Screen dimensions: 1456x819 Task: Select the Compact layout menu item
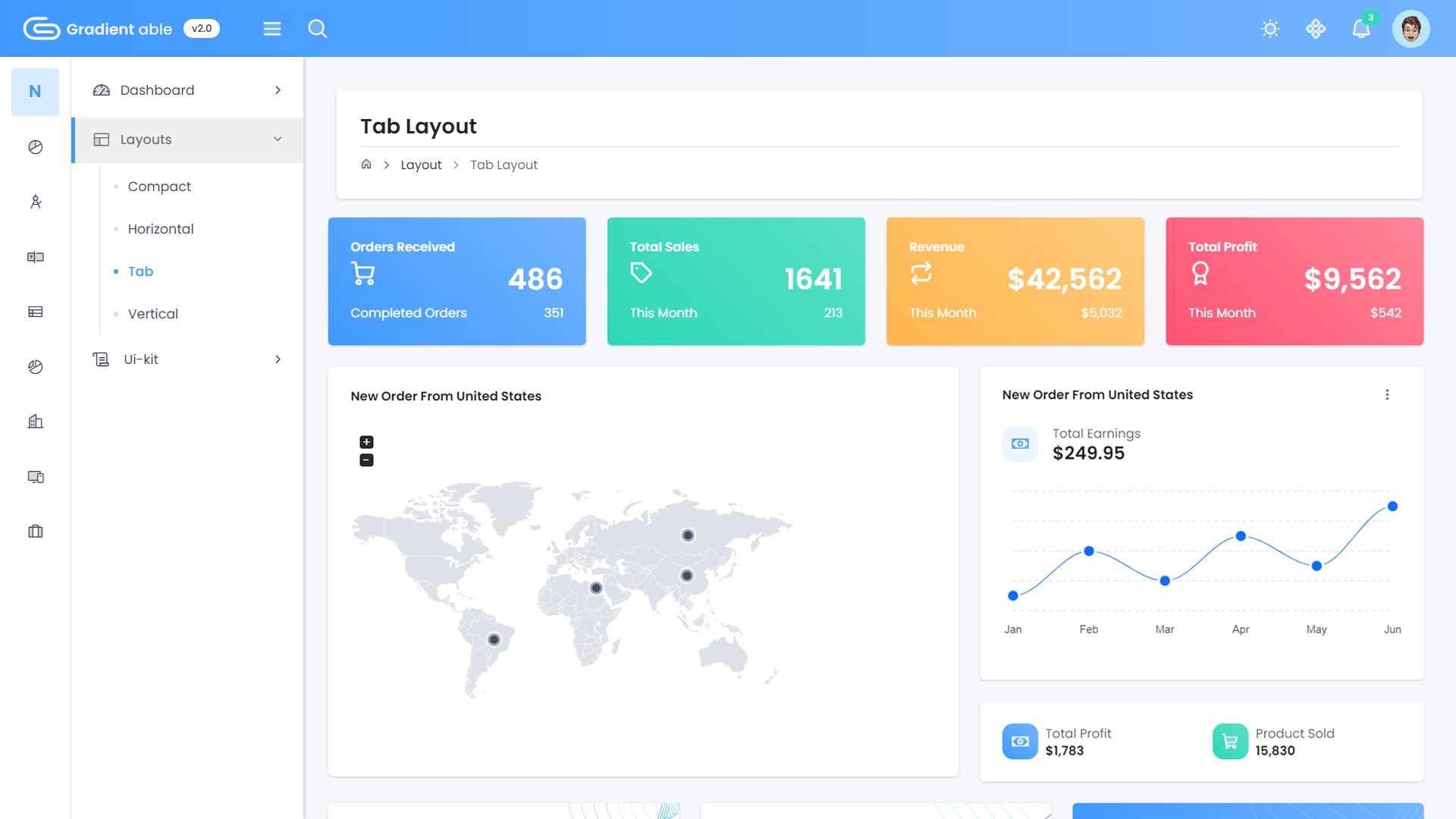(159, 187)
